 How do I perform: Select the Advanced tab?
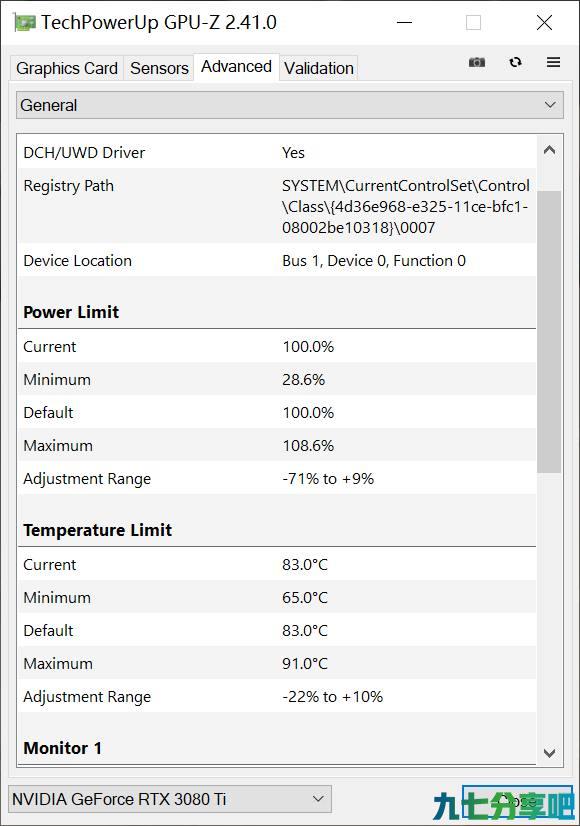236,67
